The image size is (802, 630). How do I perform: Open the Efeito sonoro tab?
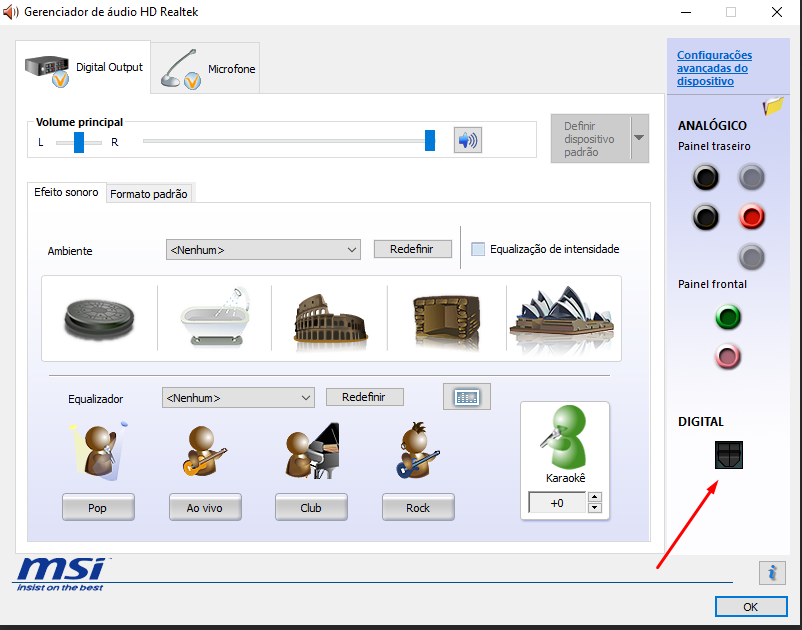66,192
